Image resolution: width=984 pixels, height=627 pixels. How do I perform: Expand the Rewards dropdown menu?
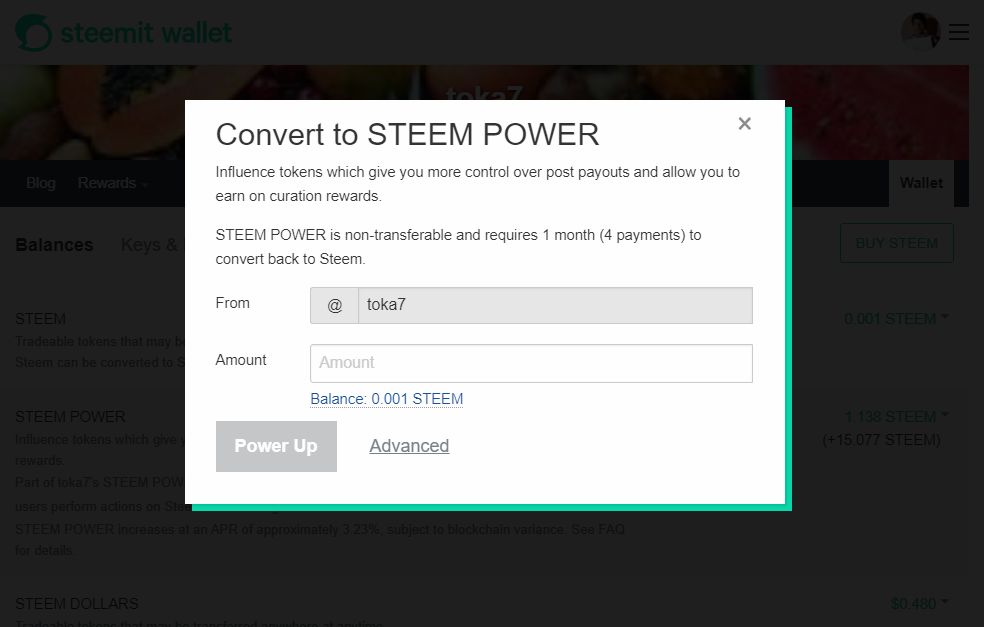tap(113, 183)
